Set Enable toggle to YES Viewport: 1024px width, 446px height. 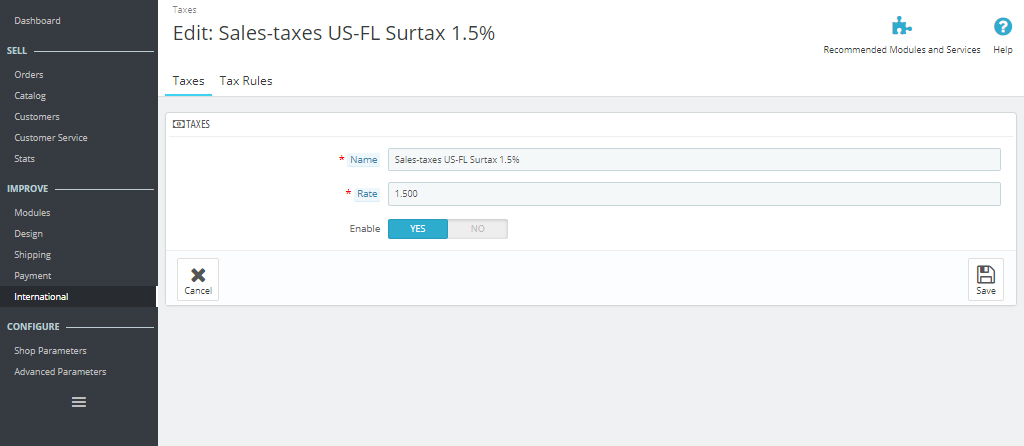[418, 229]
